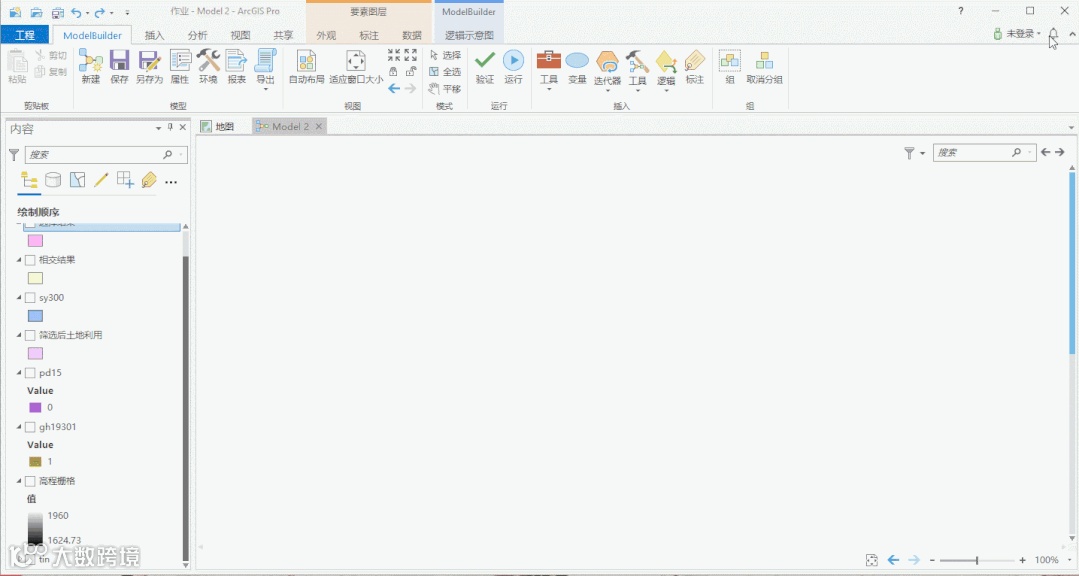
Task: Collapse the sy300 layer legend
Action: click(19, 298)
